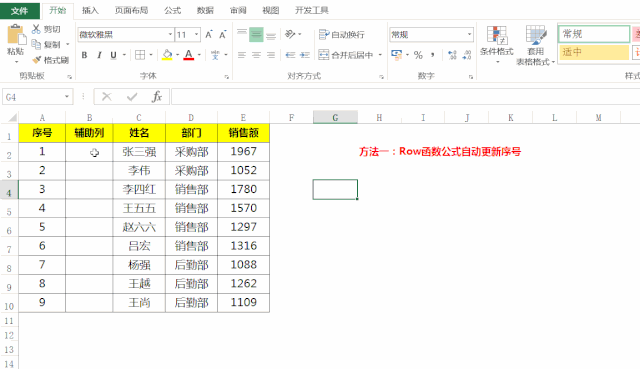Align cell text right
This screenshot has width=640, height=369.
point(271,55)
